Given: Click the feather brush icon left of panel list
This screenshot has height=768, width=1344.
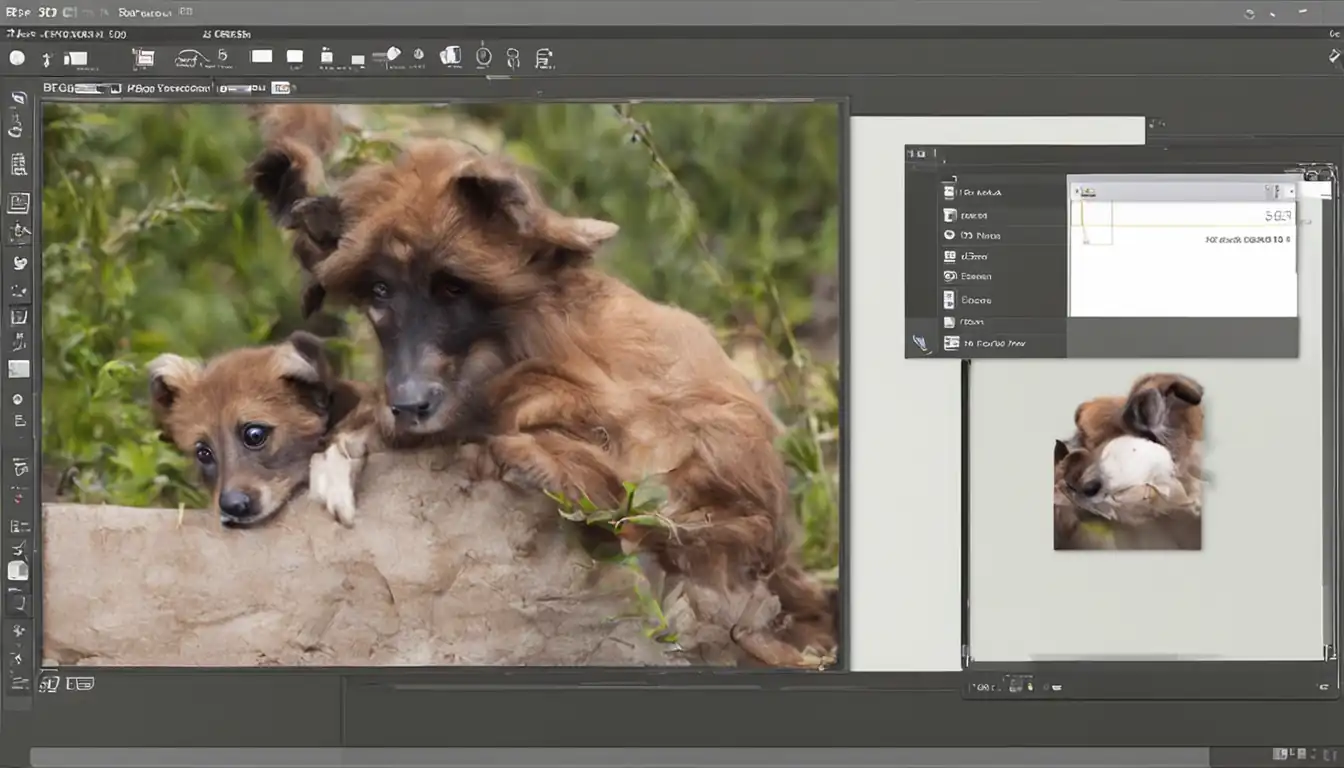Looking at the screenshot, I should (921, 344).
